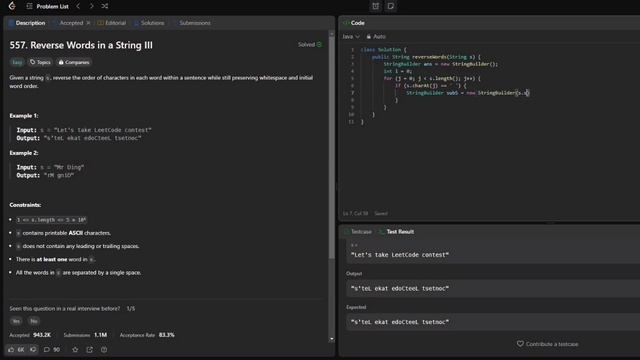This screenshot has height=360, width=640.
Task: Click into code line 7 in editor
Action: (x=467, y=93)
